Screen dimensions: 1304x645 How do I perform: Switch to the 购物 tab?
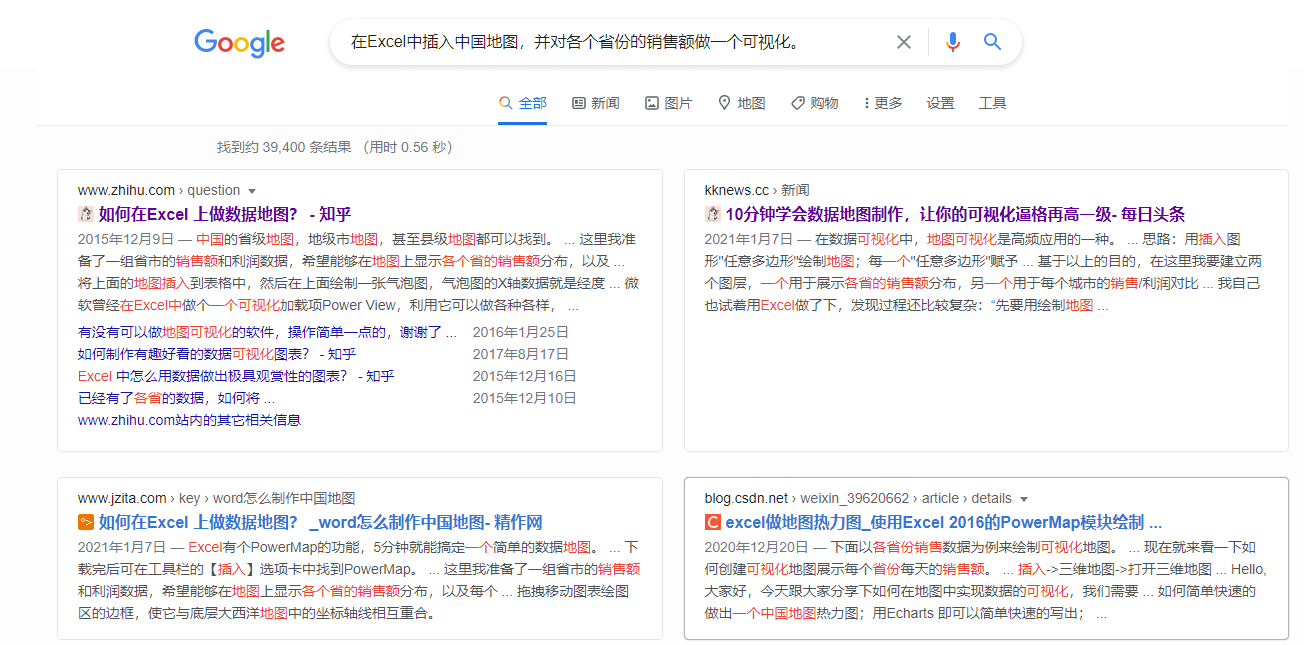(x=815, y=103)
